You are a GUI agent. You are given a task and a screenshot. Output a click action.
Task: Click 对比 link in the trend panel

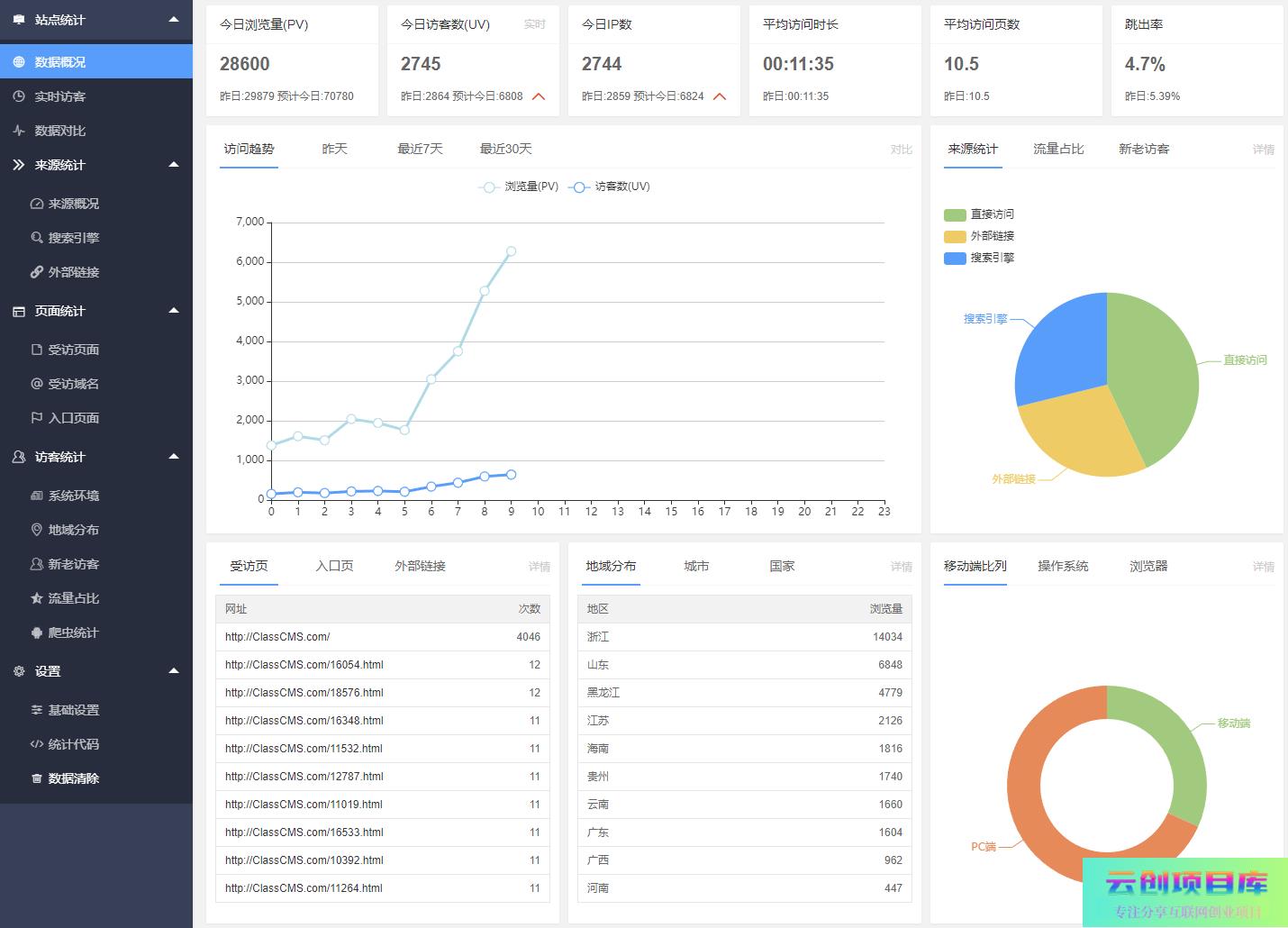pyautogui.click(x=901, y=150)
